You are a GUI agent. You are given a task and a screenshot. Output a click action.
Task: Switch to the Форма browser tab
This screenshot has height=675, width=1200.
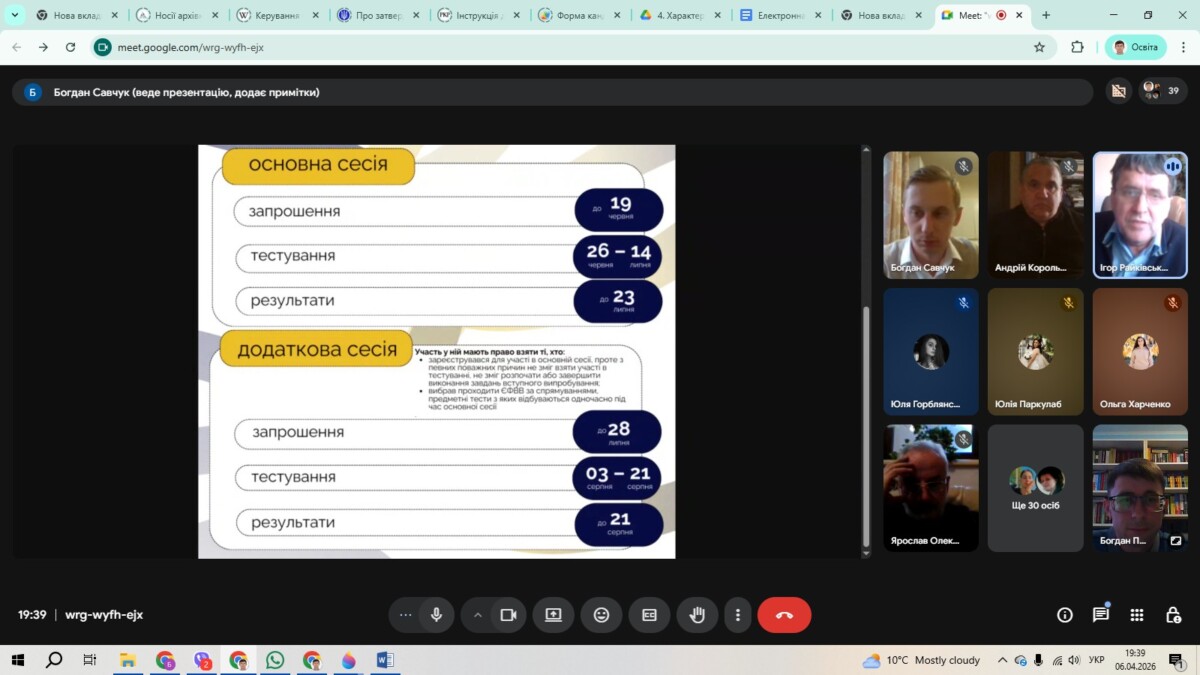(579, 16)
